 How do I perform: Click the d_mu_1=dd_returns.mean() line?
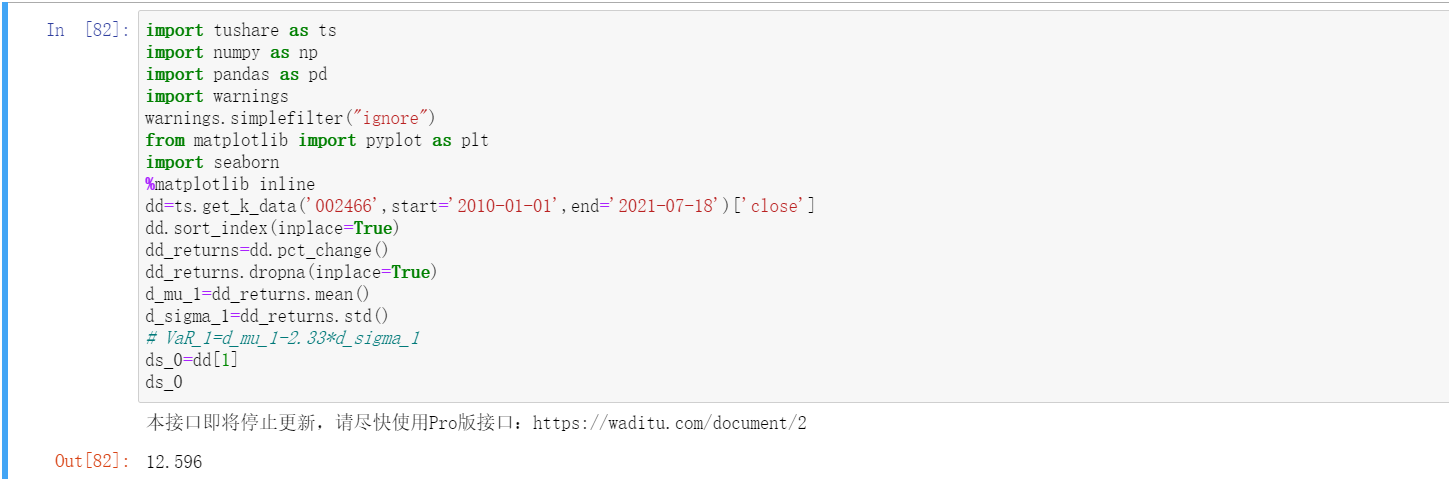click(257, 294)
